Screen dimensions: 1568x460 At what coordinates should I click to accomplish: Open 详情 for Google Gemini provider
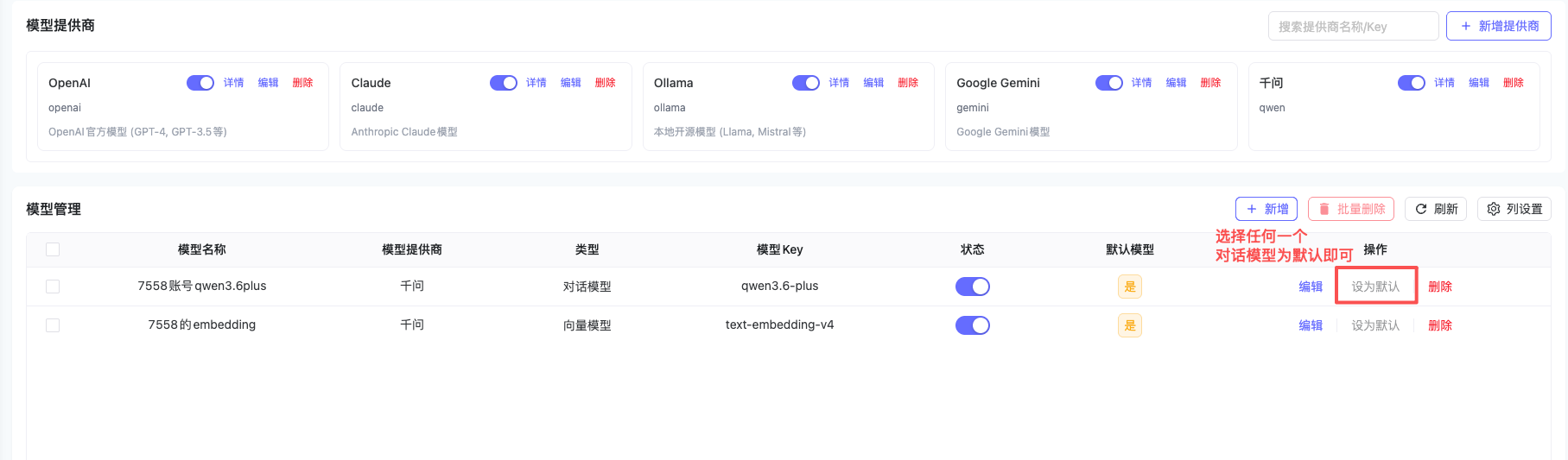coord(1142,83)
